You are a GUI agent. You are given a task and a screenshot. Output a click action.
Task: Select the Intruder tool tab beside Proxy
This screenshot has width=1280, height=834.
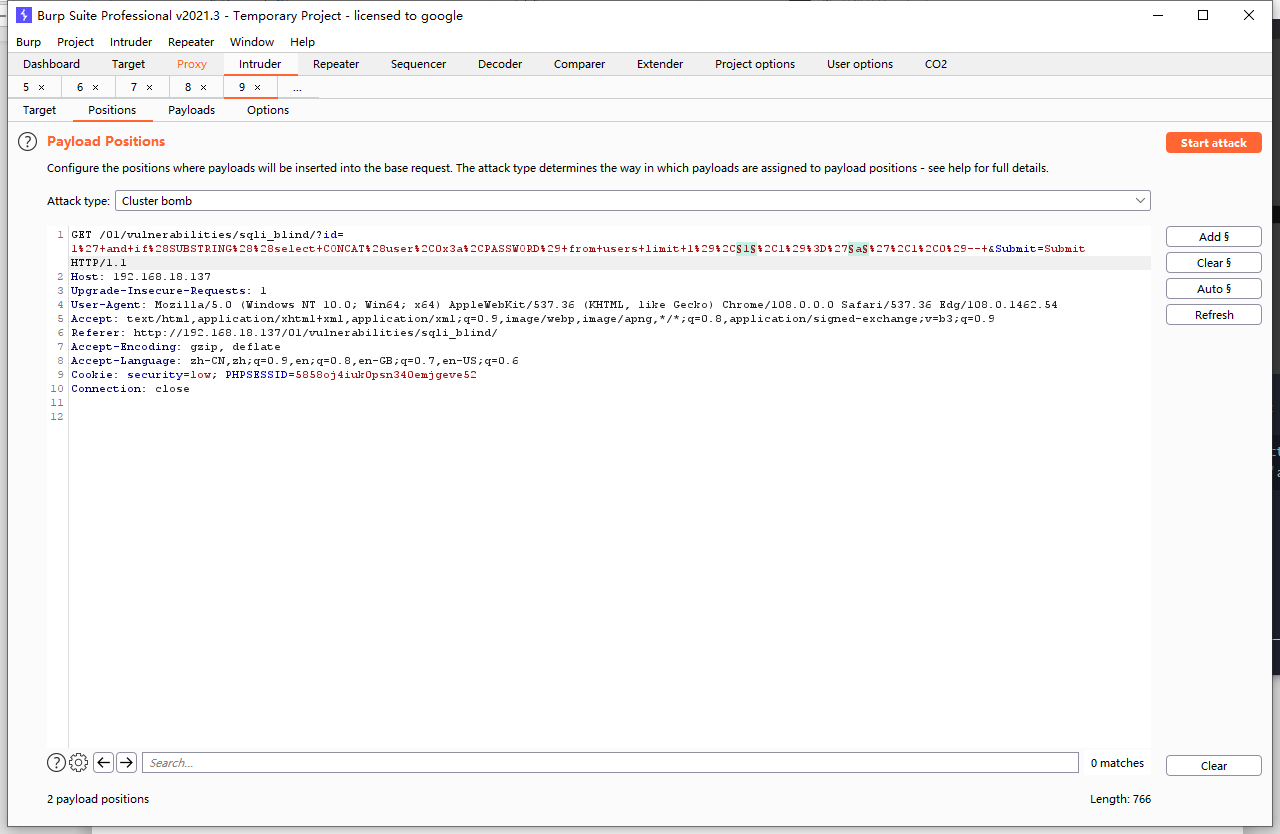coord(260,64)
